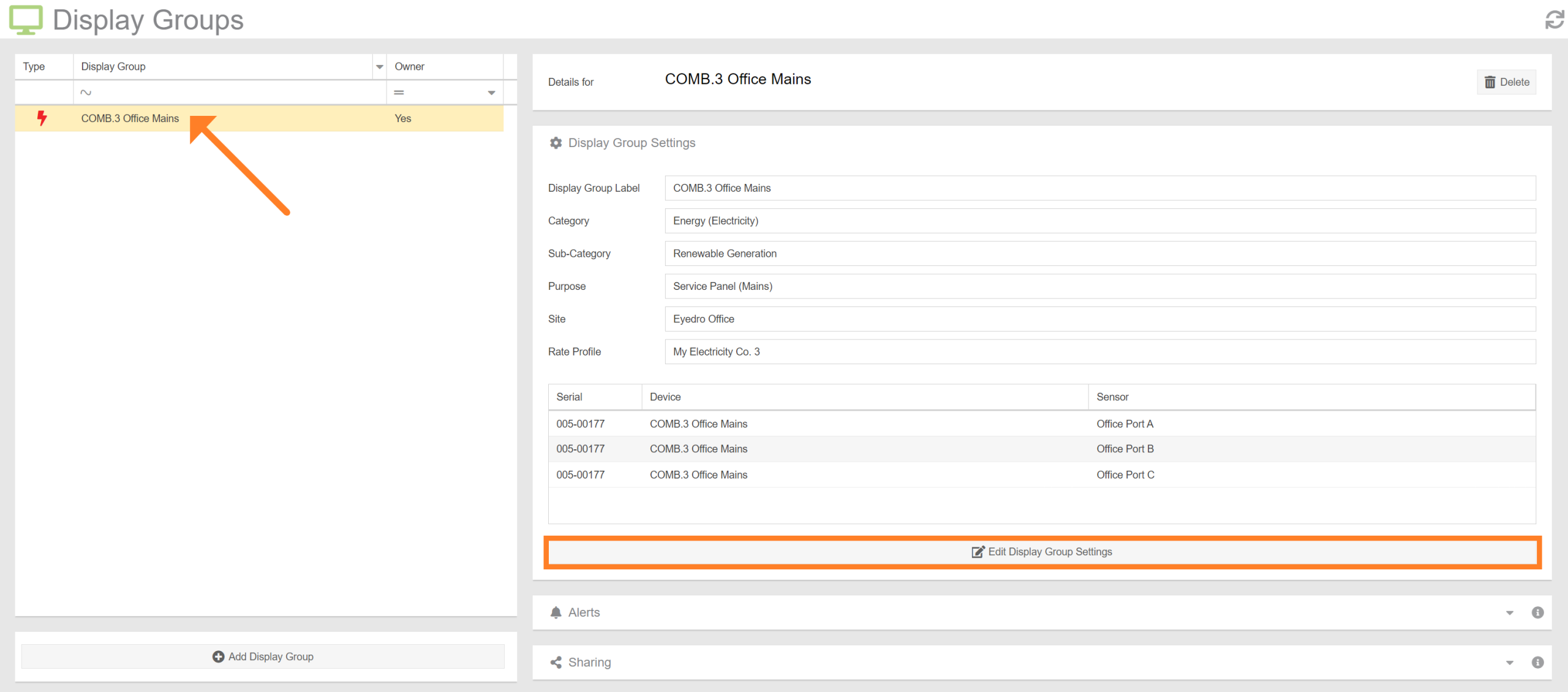Click the share icon in the Sharing section
This screenshot has width=1568, height=692.
click(556, 662)
